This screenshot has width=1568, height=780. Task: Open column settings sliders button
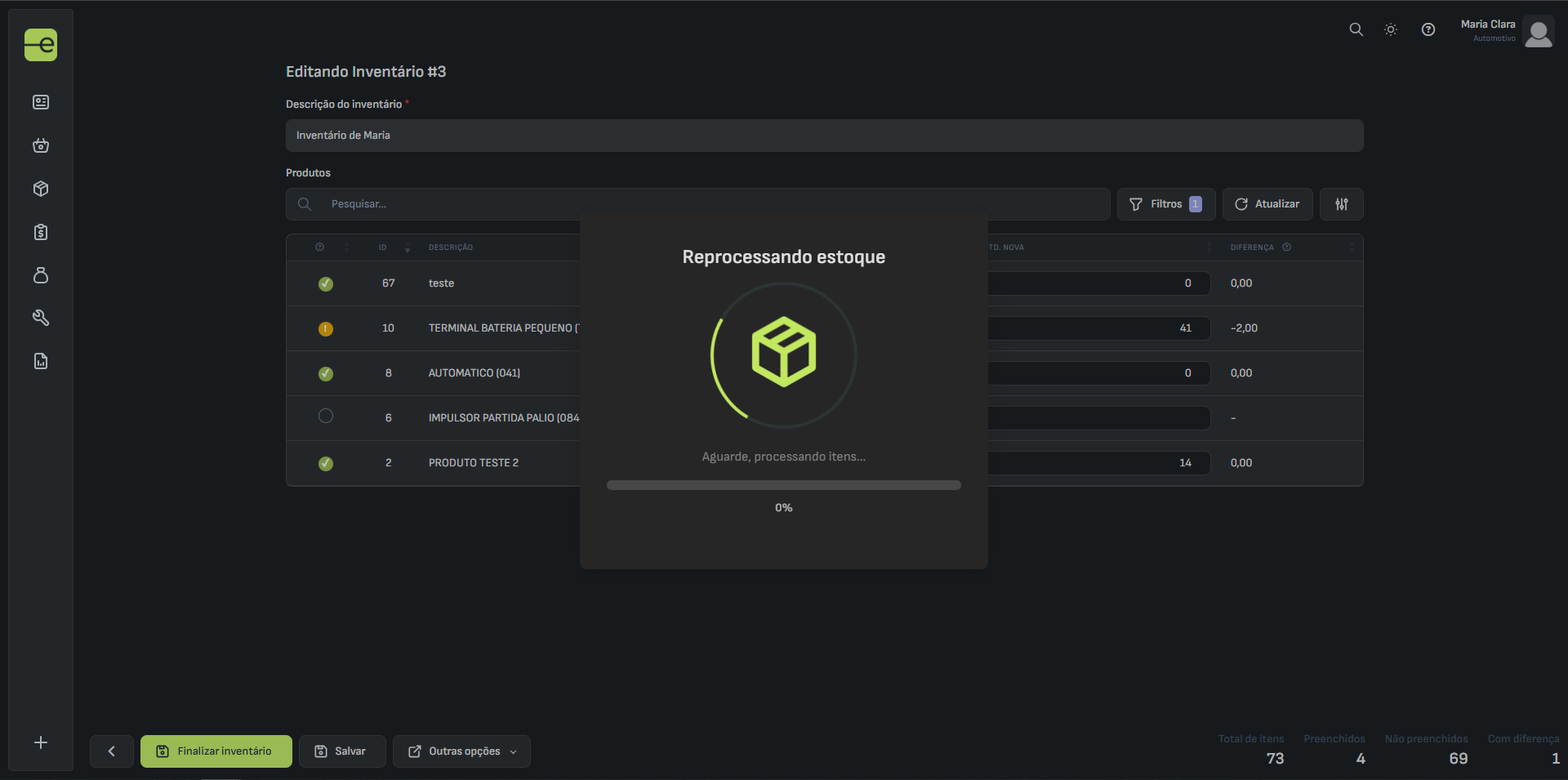pos(1341,204)
